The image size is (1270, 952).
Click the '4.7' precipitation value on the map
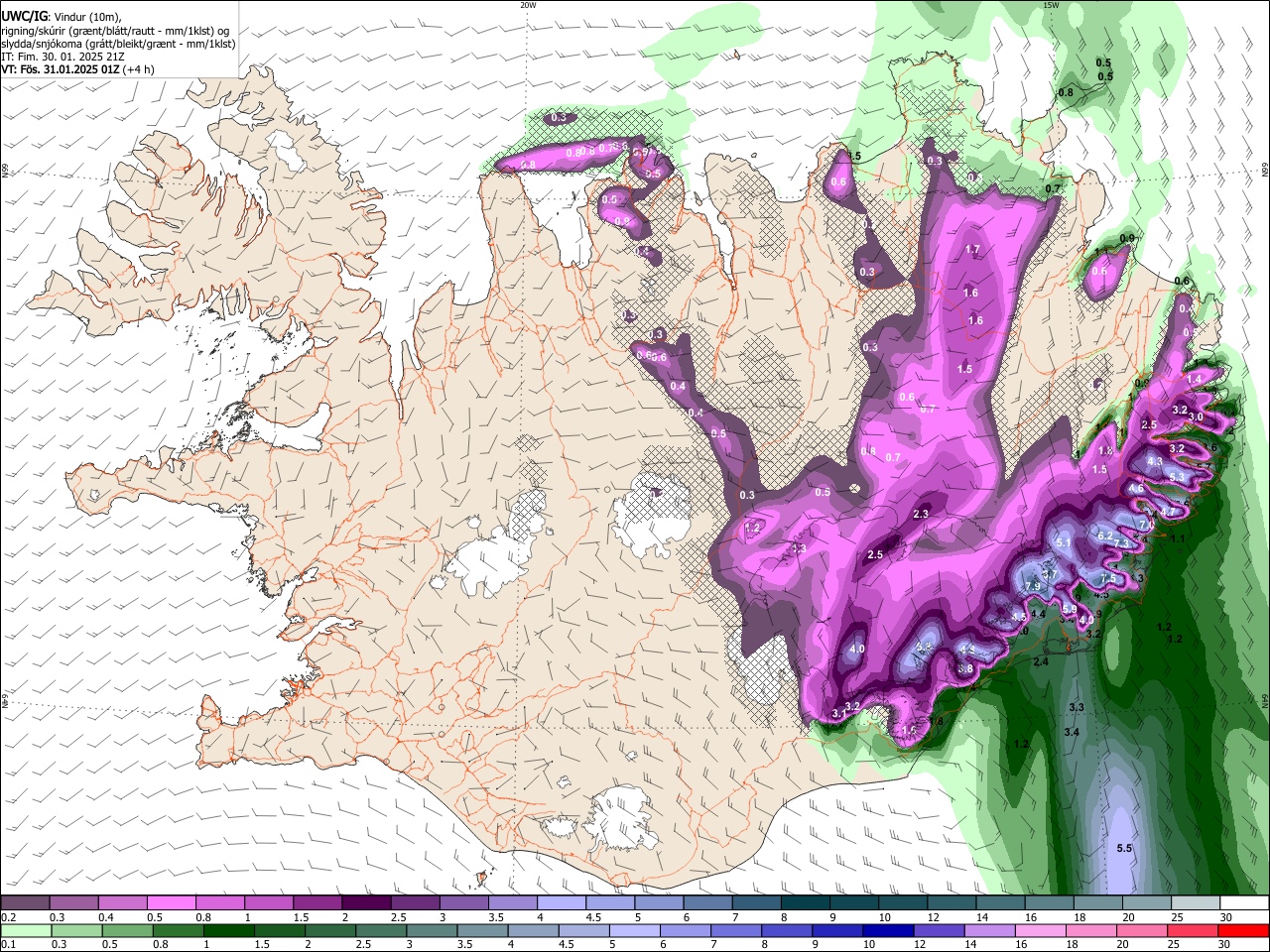1167,511
